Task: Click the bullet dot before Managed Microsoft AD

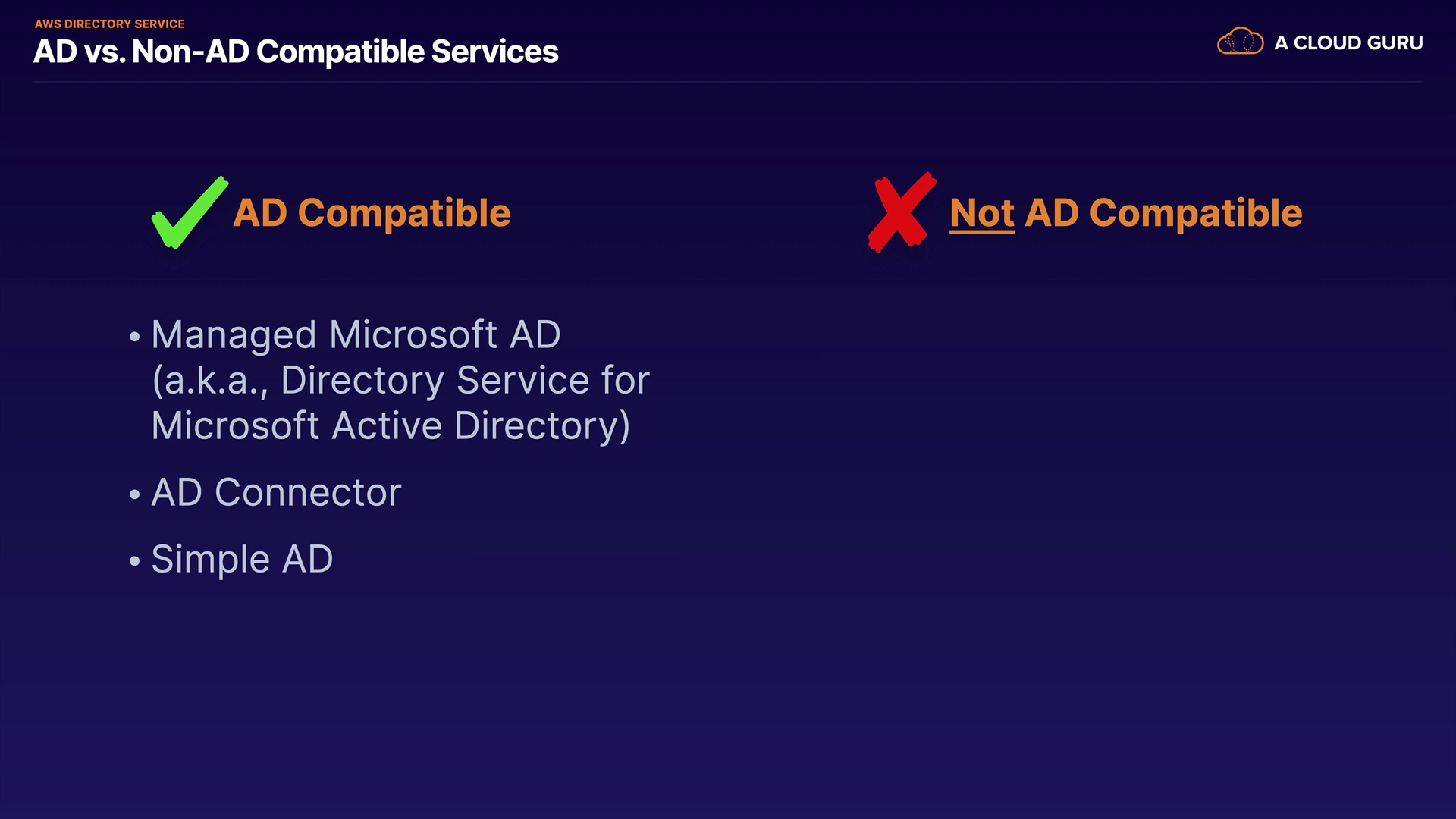Action: coord(135,337)
